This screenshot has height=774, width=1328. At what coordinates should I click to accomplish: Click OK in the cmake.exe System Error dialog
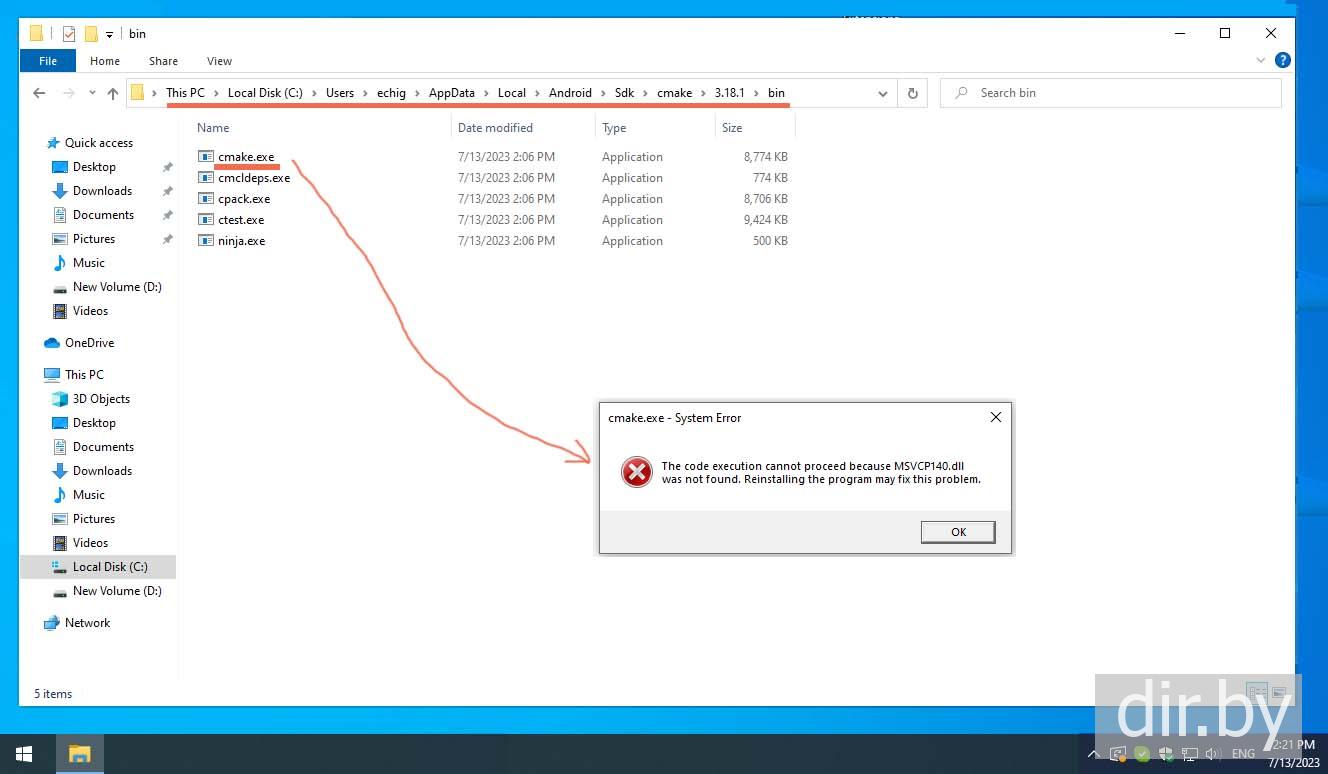tap(958, 532)
